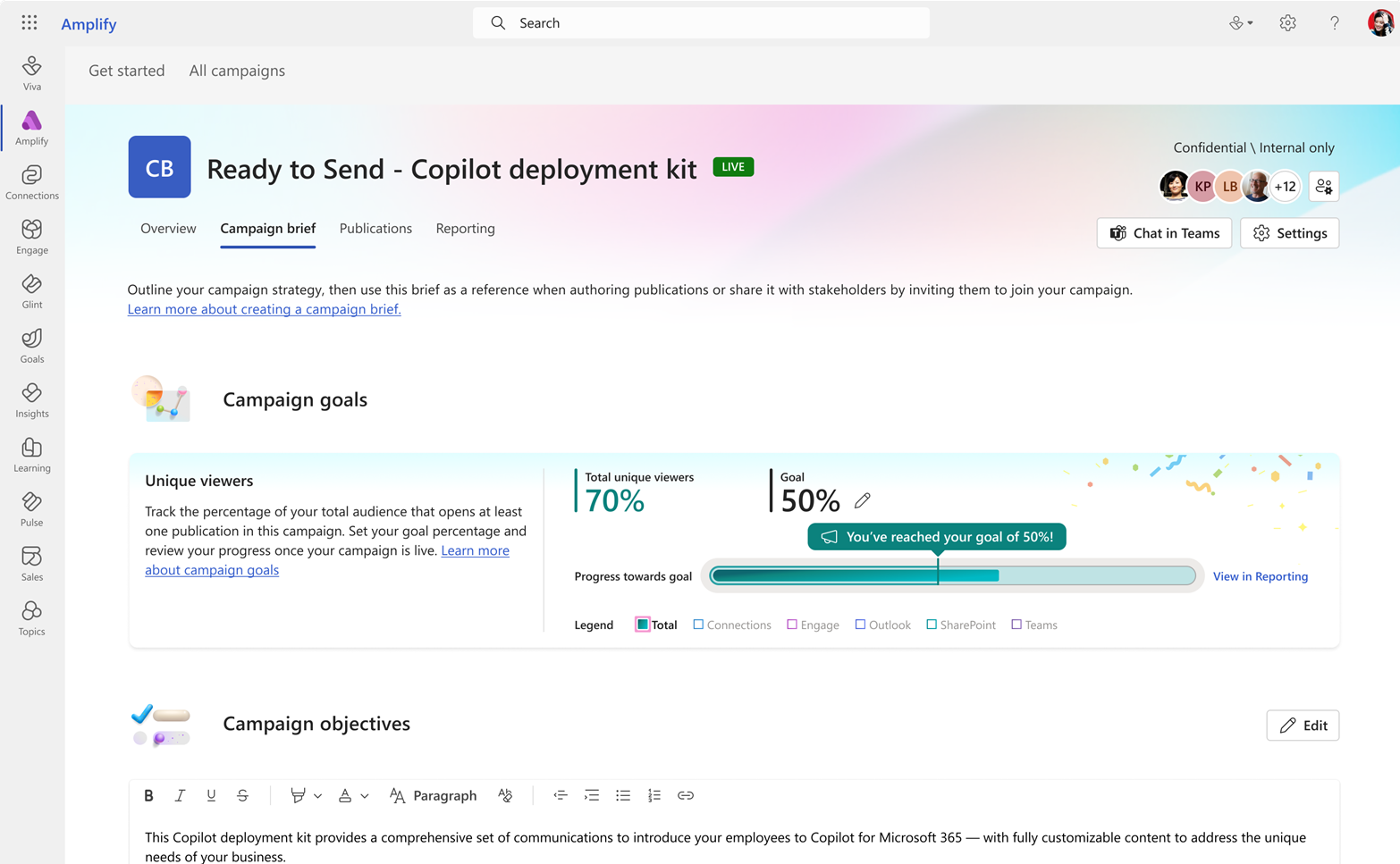
Task: Edit the goal percentage with pencil icon
Action: [x=862, y=500]
